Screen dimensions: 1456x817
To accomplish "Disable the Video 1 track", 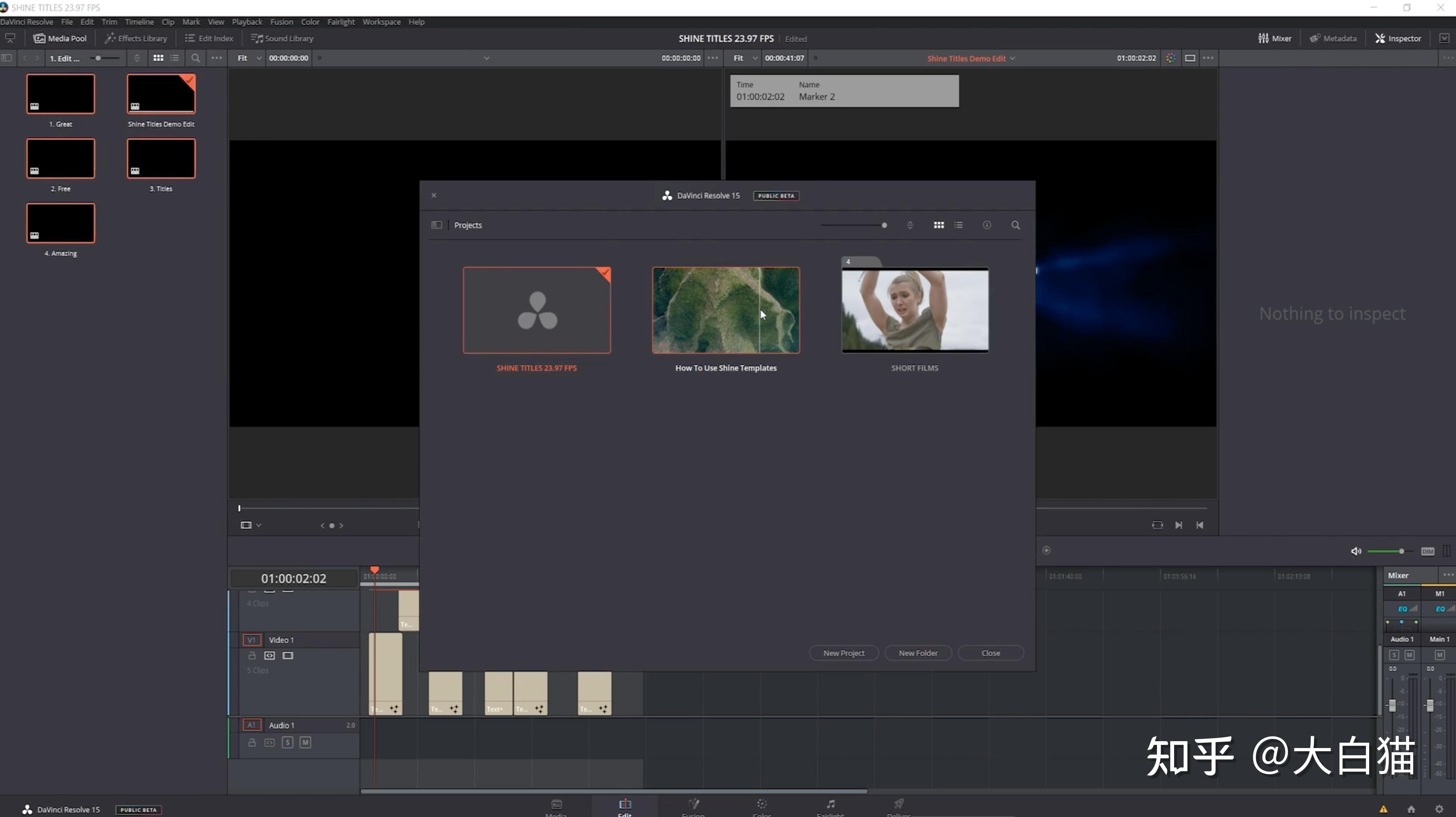I will point(288,655).
